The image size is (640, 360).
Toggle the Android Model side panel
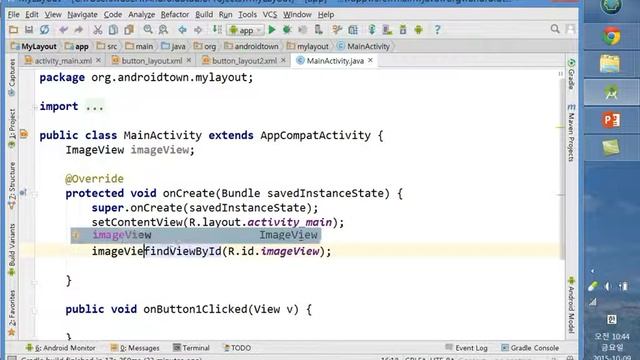[x=571, y=304]
